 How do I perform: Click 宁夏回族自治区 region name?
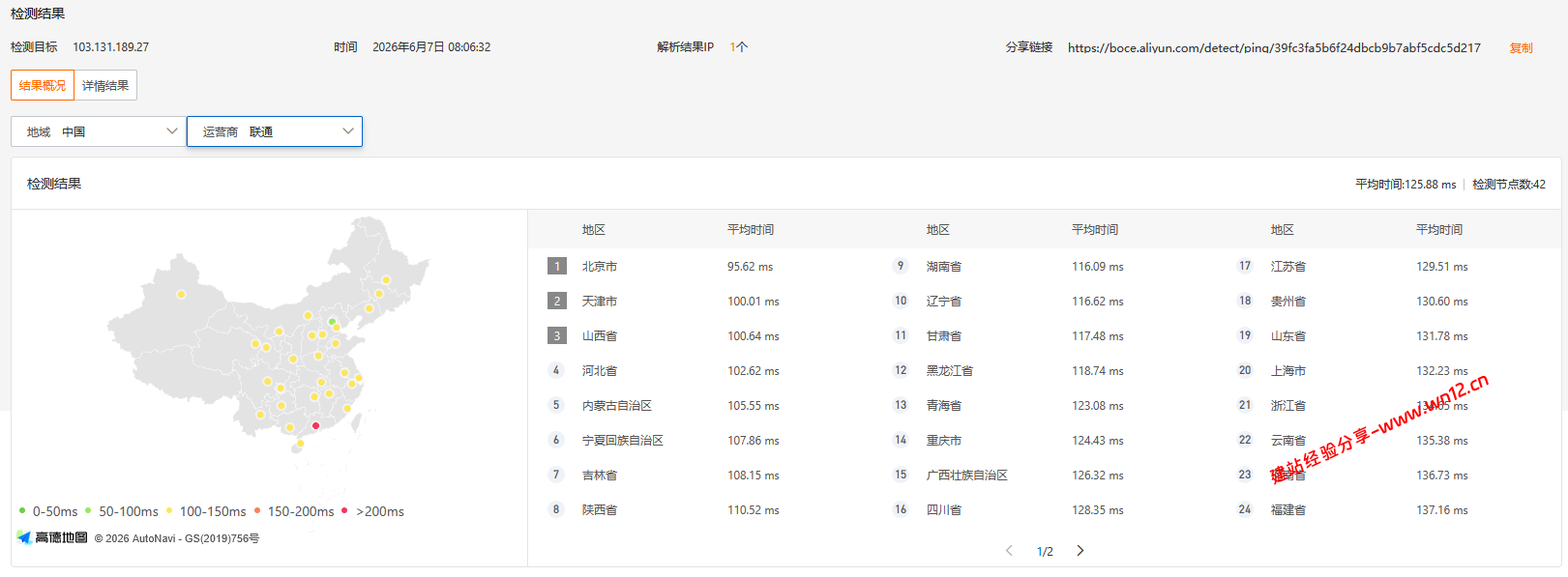(623, 441)
